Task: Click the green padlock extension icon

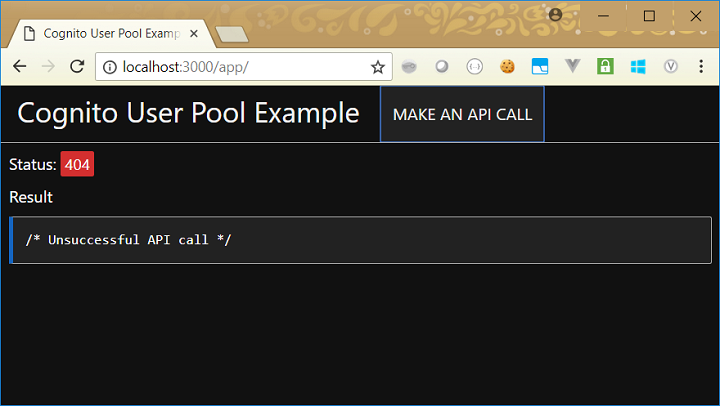Action: (x=604, y=67)
